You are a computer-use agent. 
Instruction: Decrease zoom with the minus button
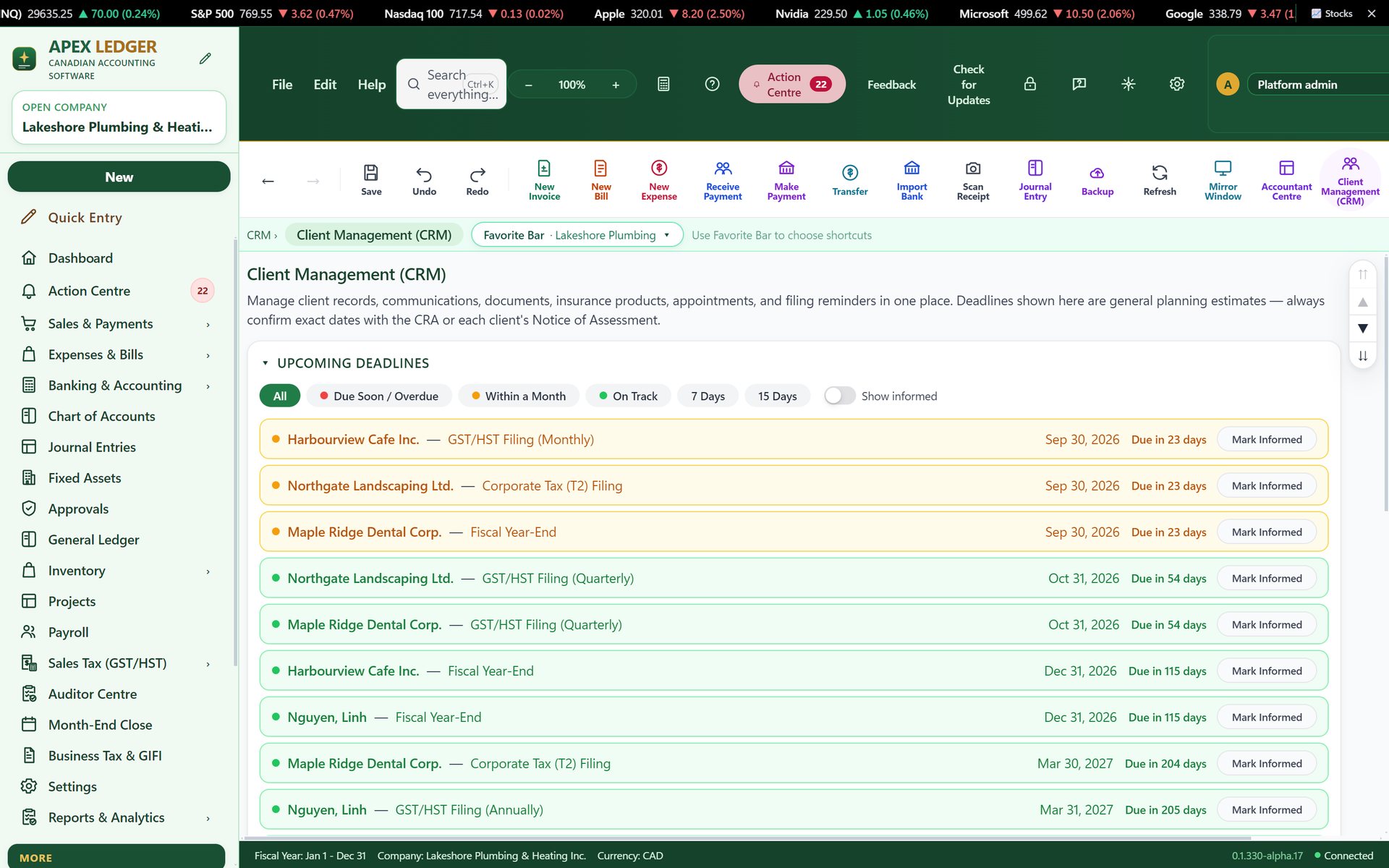pyautogui.click(x=529, y=85)
